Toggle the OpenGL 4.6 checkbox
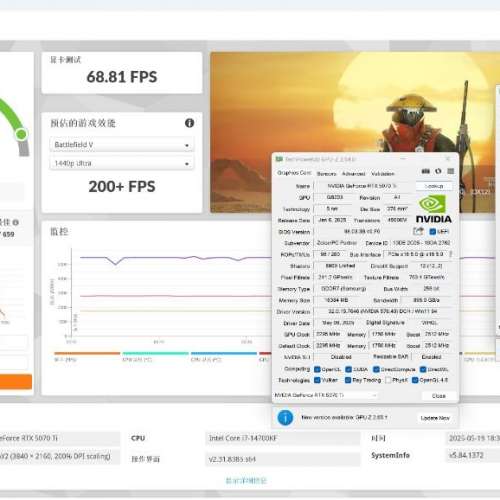This screenshot has width=500, height=500. [x=415, y=380]
